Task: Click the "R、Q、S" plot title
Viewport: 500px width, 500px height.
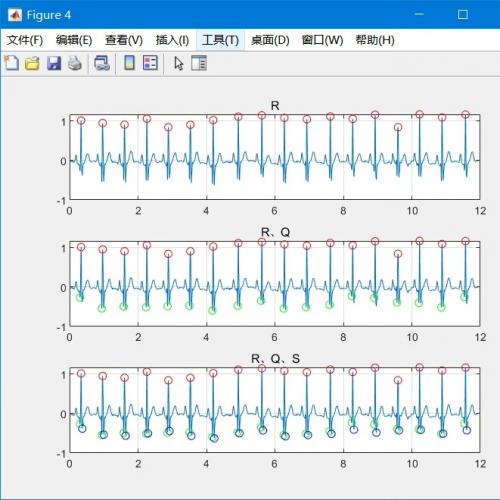Action: (275, 359)
